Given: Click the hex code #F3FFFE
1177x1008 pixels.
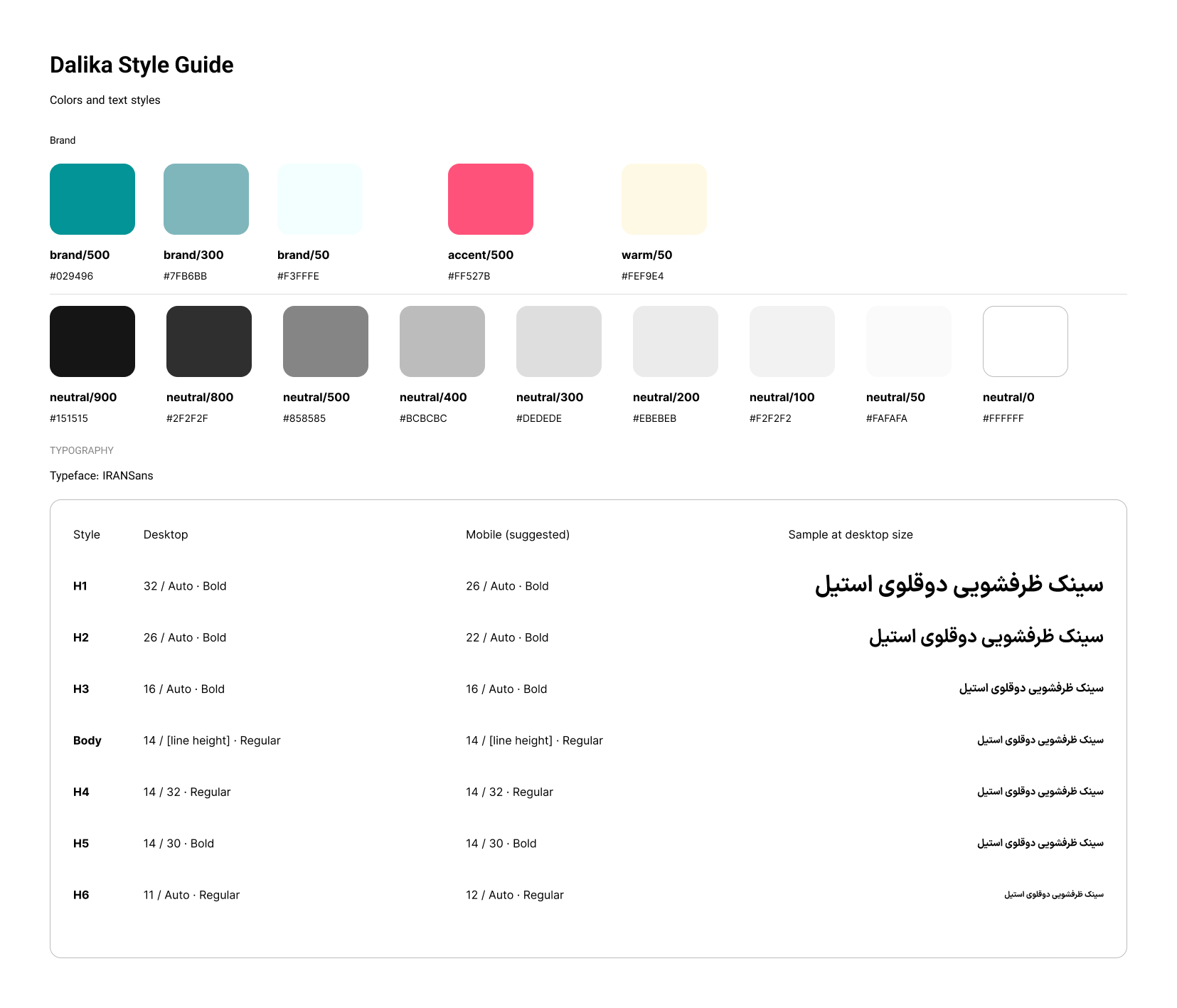Looking at the screenshot, I should tap(298, 276).
